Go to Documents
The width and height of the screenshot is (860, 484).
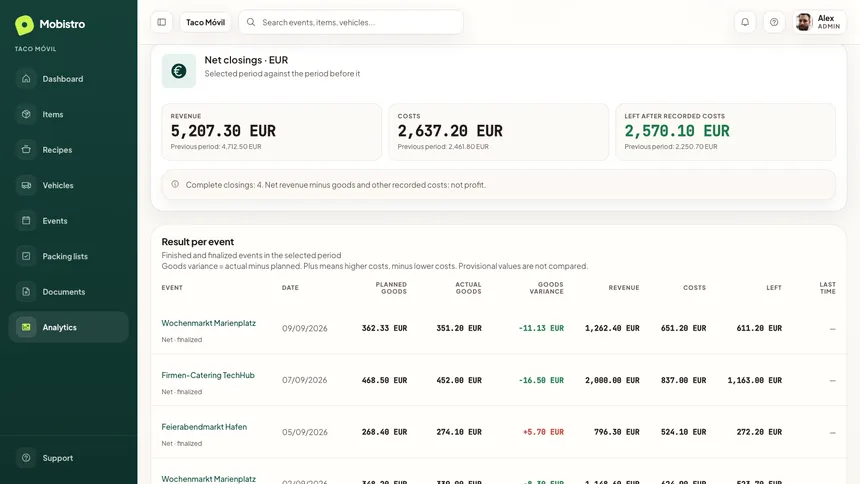point(69,291)
